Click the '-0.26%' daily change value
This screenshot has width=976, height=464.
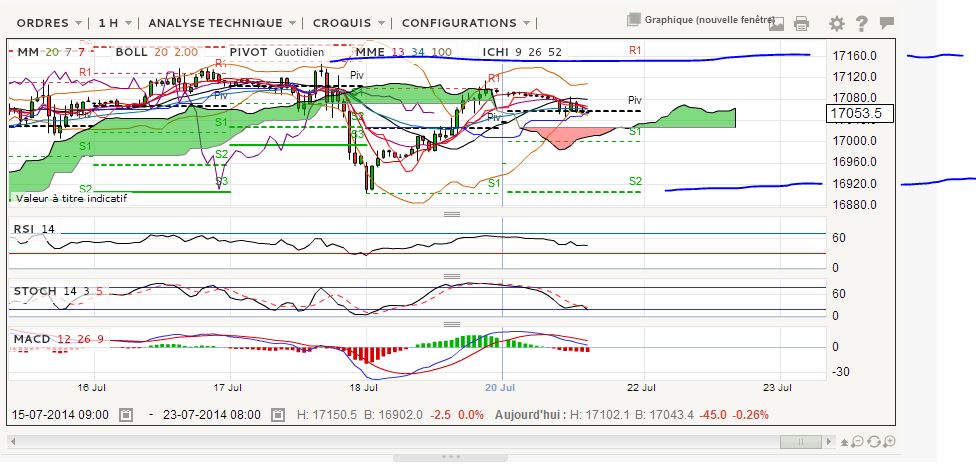click(x=751, y=414)
